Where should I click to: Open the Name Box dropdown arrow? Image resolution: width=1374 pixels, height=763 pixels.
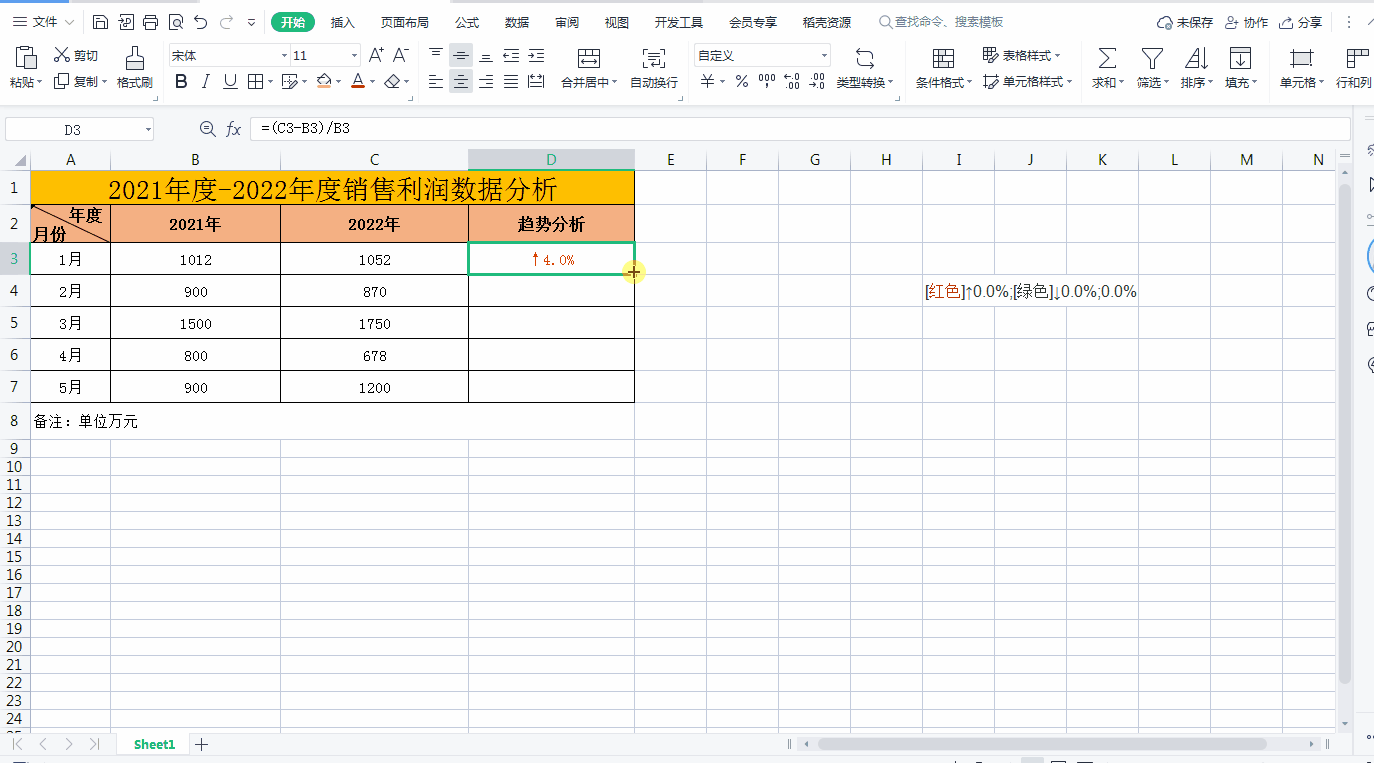tap(148, 129)
